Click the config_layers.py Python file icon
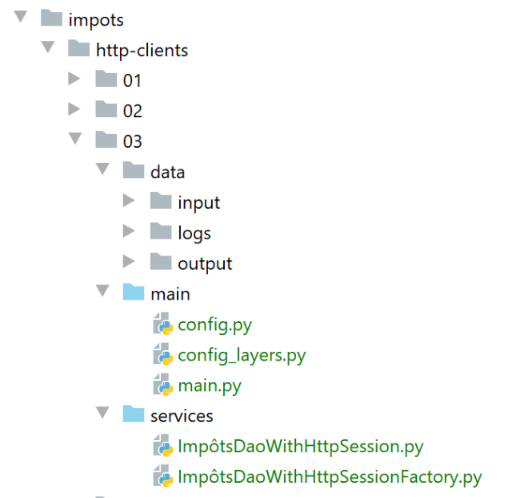The image size is (520, 498). click(163, 354)
